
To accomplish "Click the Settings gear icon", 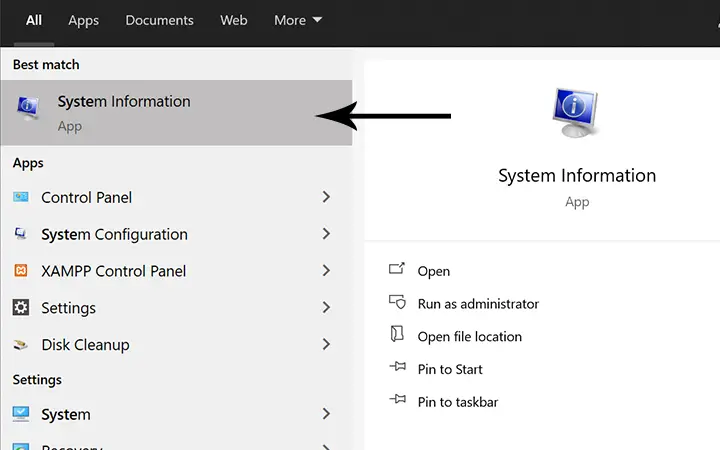I will pyautogui.click(x=21, y=307).
